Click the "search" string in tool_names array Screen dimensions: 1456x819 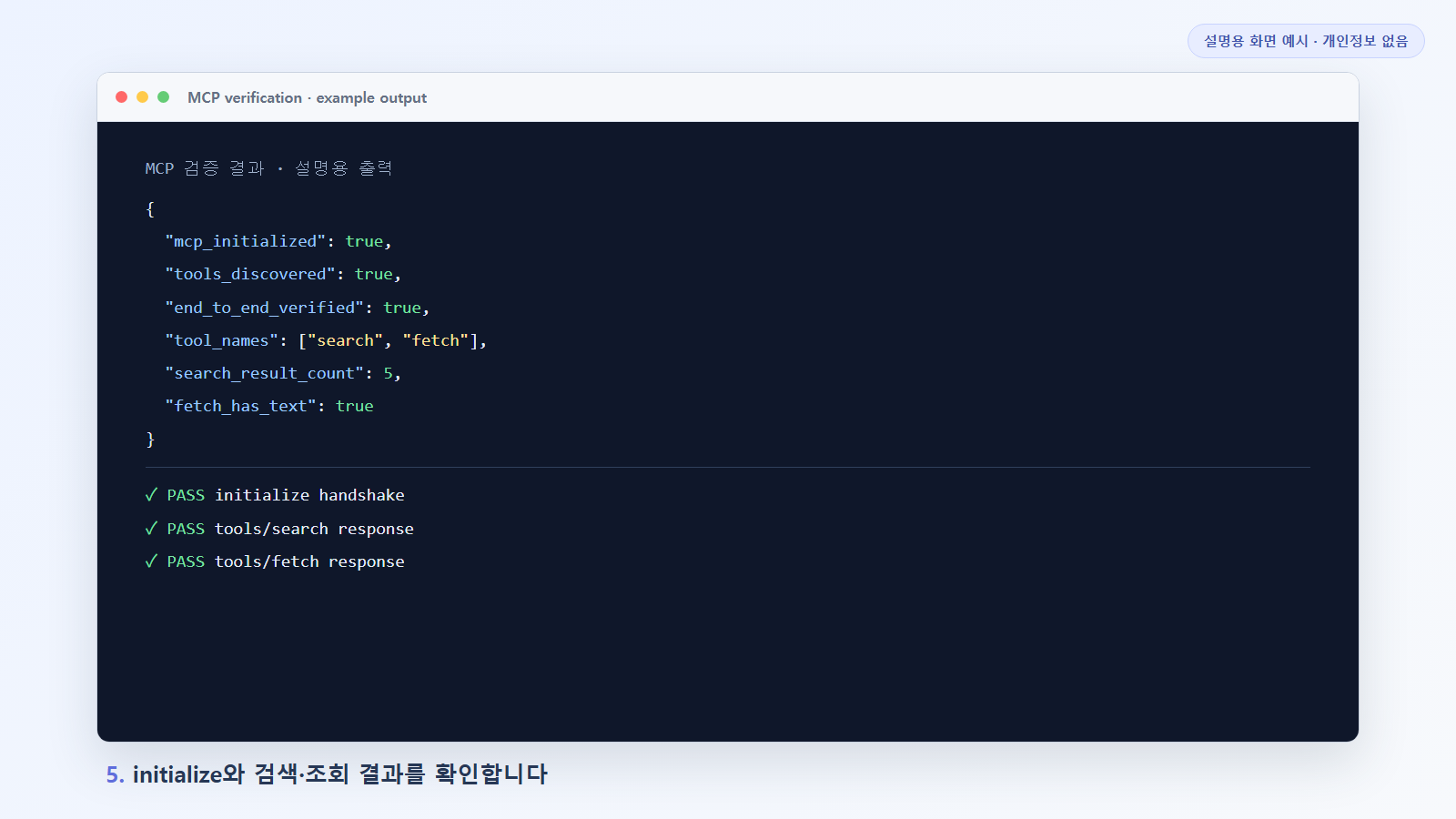point(345,340)
